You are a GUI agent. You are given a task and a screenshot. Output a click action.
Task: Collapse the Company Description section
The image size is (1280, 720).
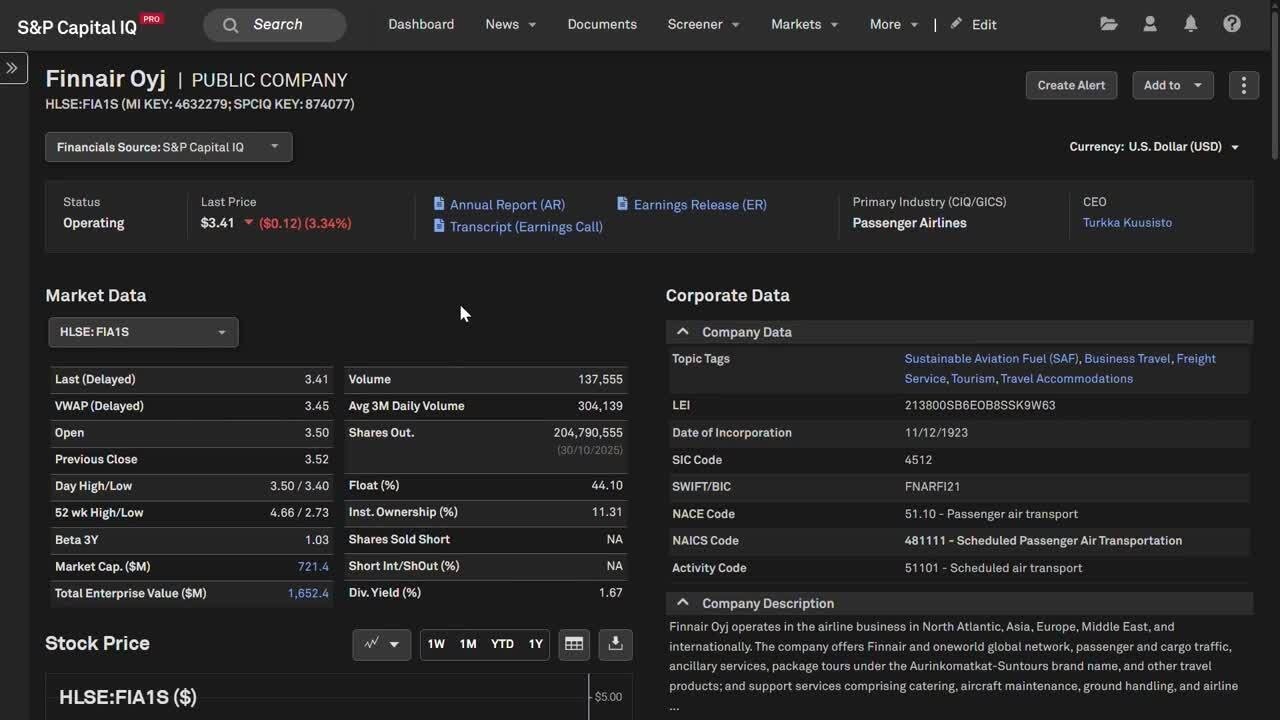pos(683,603)
